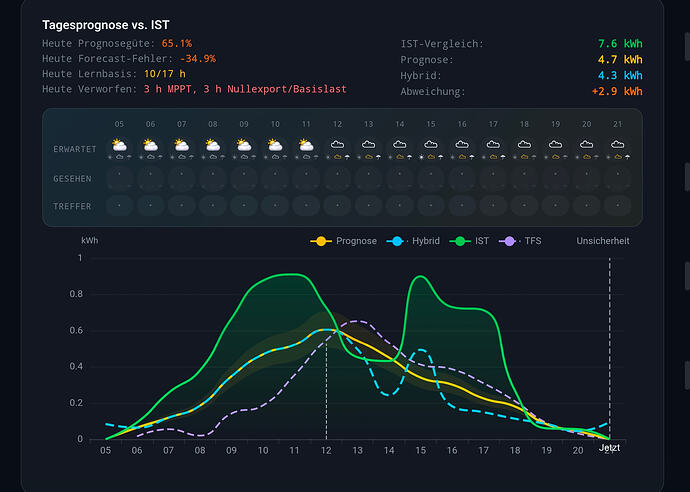Click the cloud icon for hour 13
The height and width of the screenshot is (492, 690).
368,144
